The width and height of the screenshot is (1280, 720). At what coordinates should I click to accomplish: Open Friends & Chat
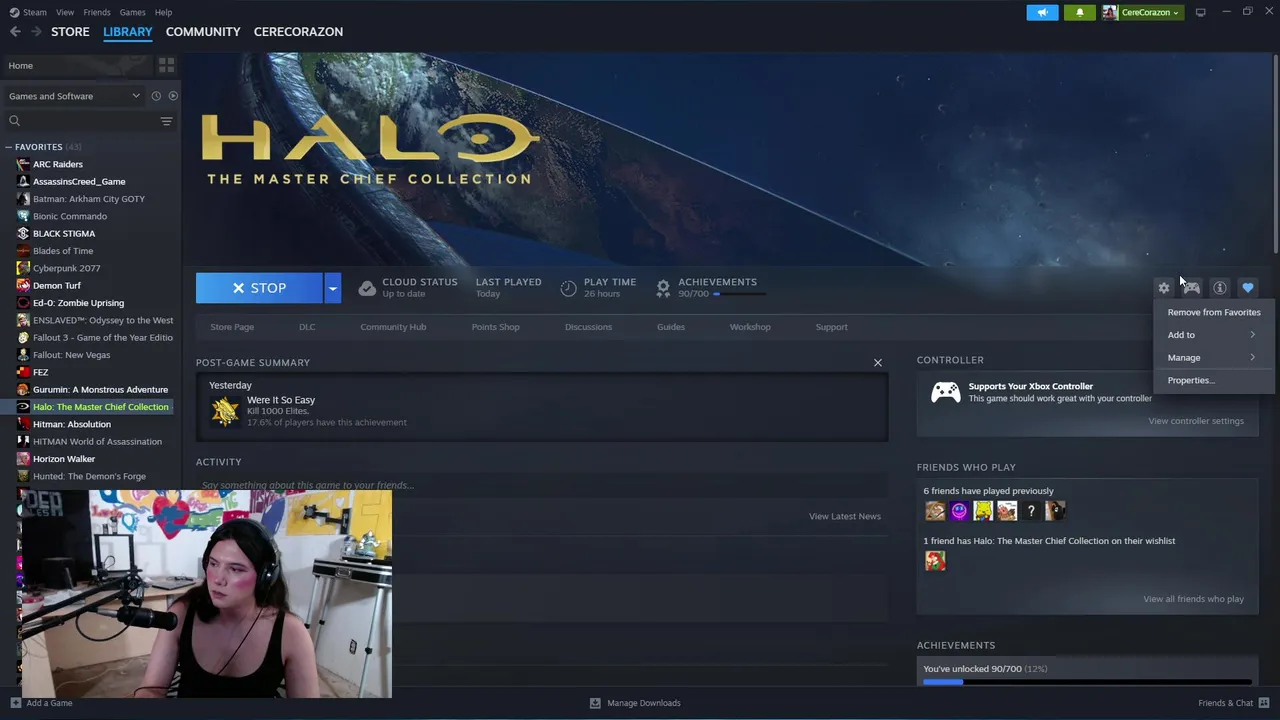coord(1232,703)
